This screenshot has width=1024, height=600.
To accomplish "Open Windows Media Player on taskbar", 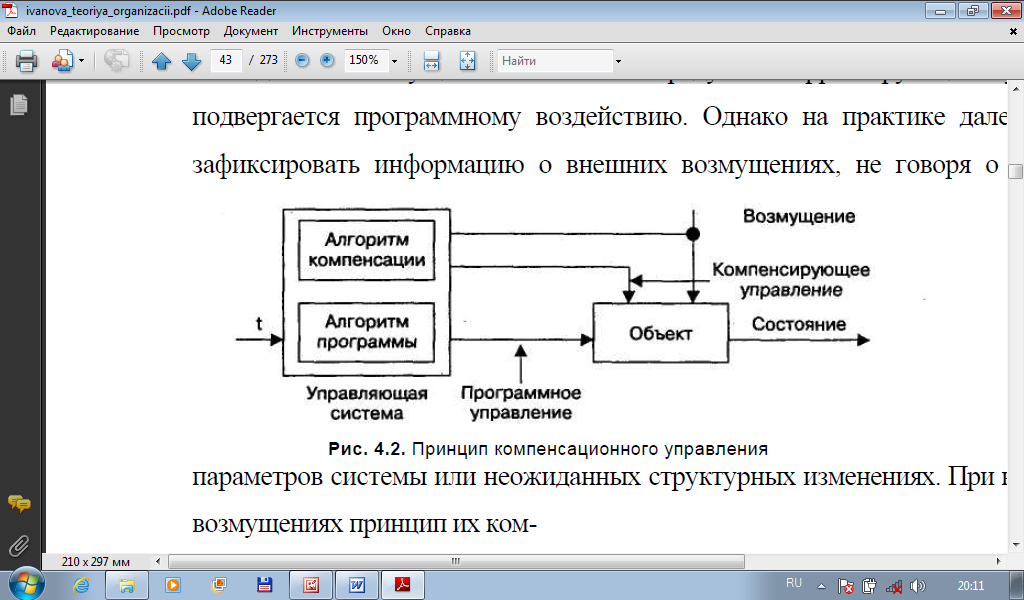I will 173,585.
